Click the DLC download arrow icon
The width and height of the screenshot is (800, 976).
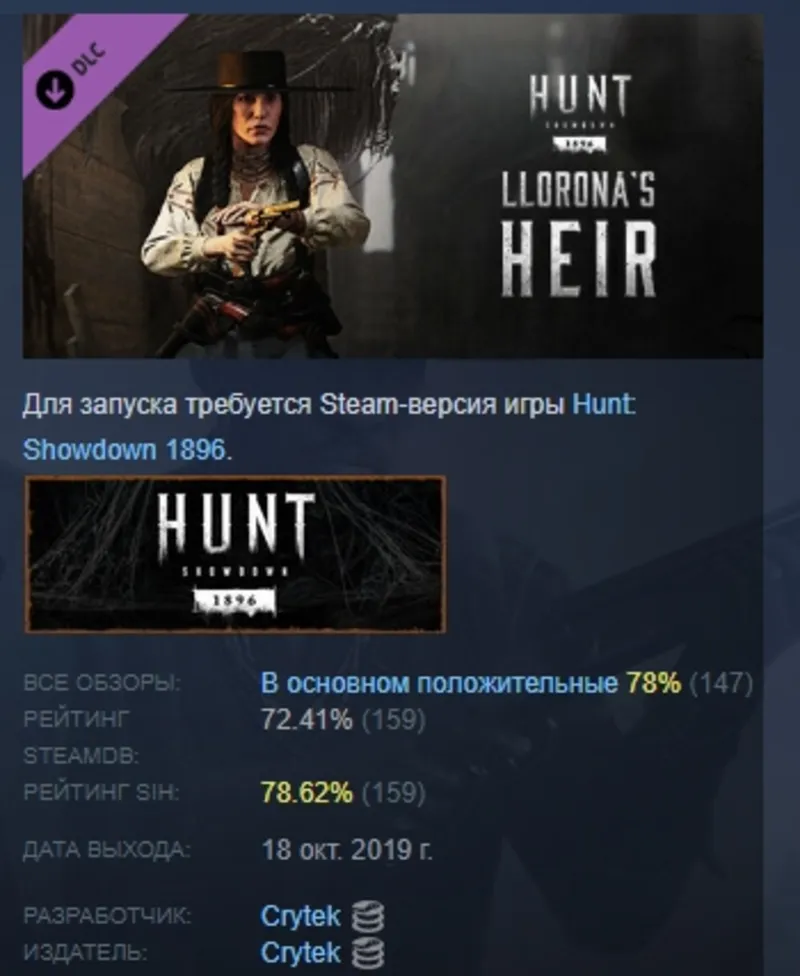tap(55, 91)
